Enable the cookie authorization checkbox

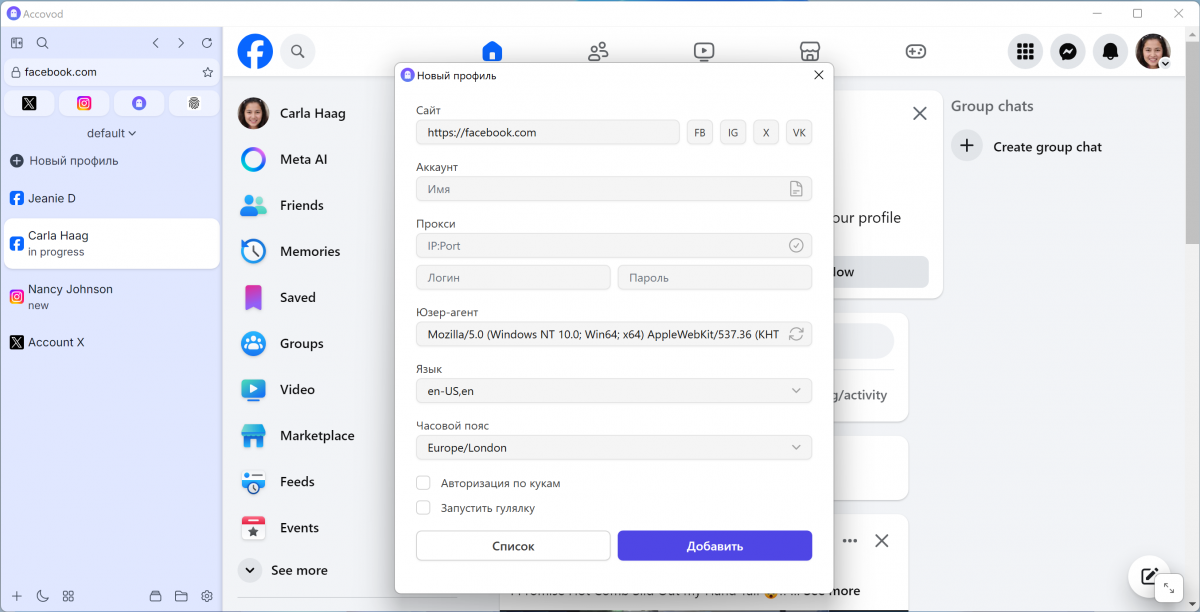(x=423, y=483)
